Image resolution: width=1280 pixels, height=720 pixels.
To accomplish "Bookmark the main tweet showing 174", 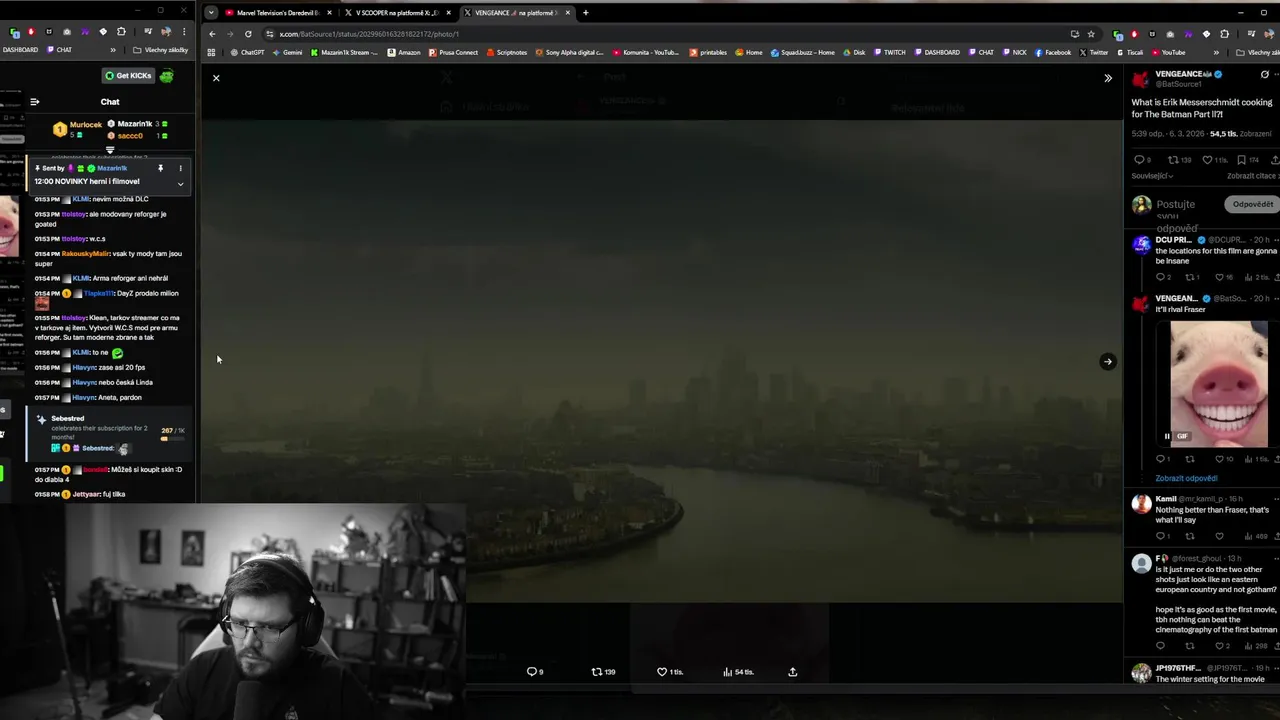I will point(1241,160).
